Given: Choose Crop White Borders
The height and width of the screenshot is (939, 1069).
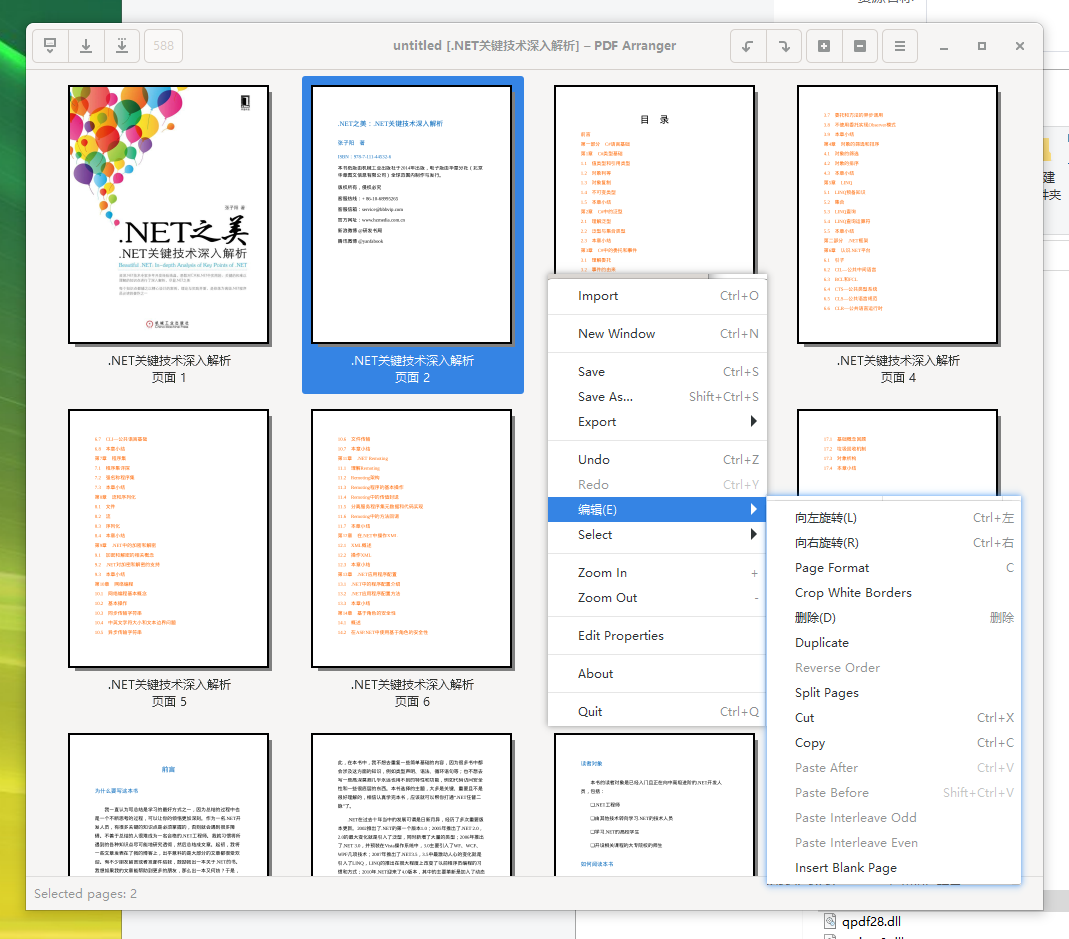Looking at the screenshot, I should 894,593.
